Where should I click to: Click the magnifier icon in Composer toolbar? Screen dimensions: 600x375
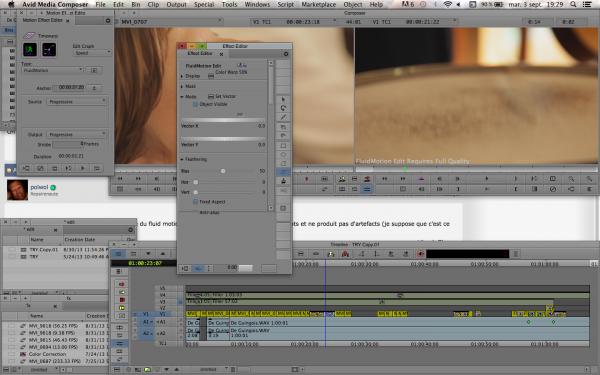tap(571, 179)
